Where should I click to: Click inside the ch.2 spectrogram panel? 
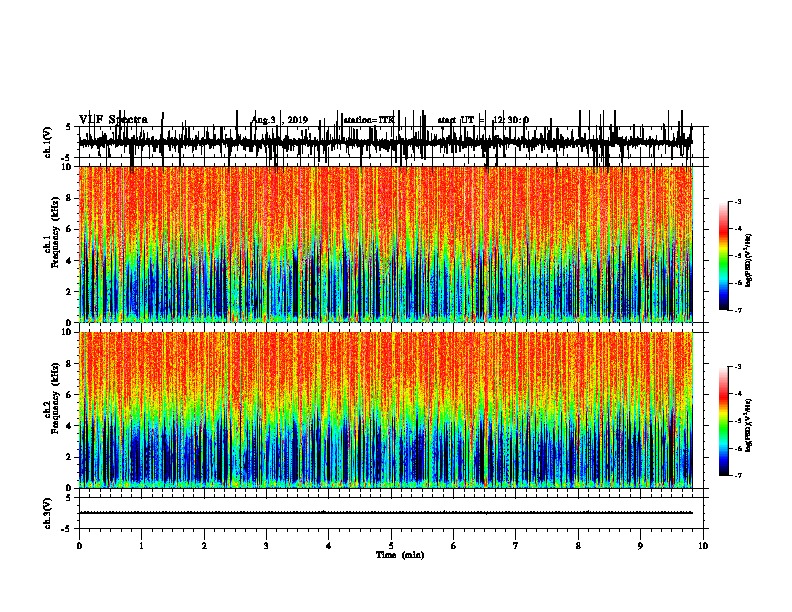point(385,410)
